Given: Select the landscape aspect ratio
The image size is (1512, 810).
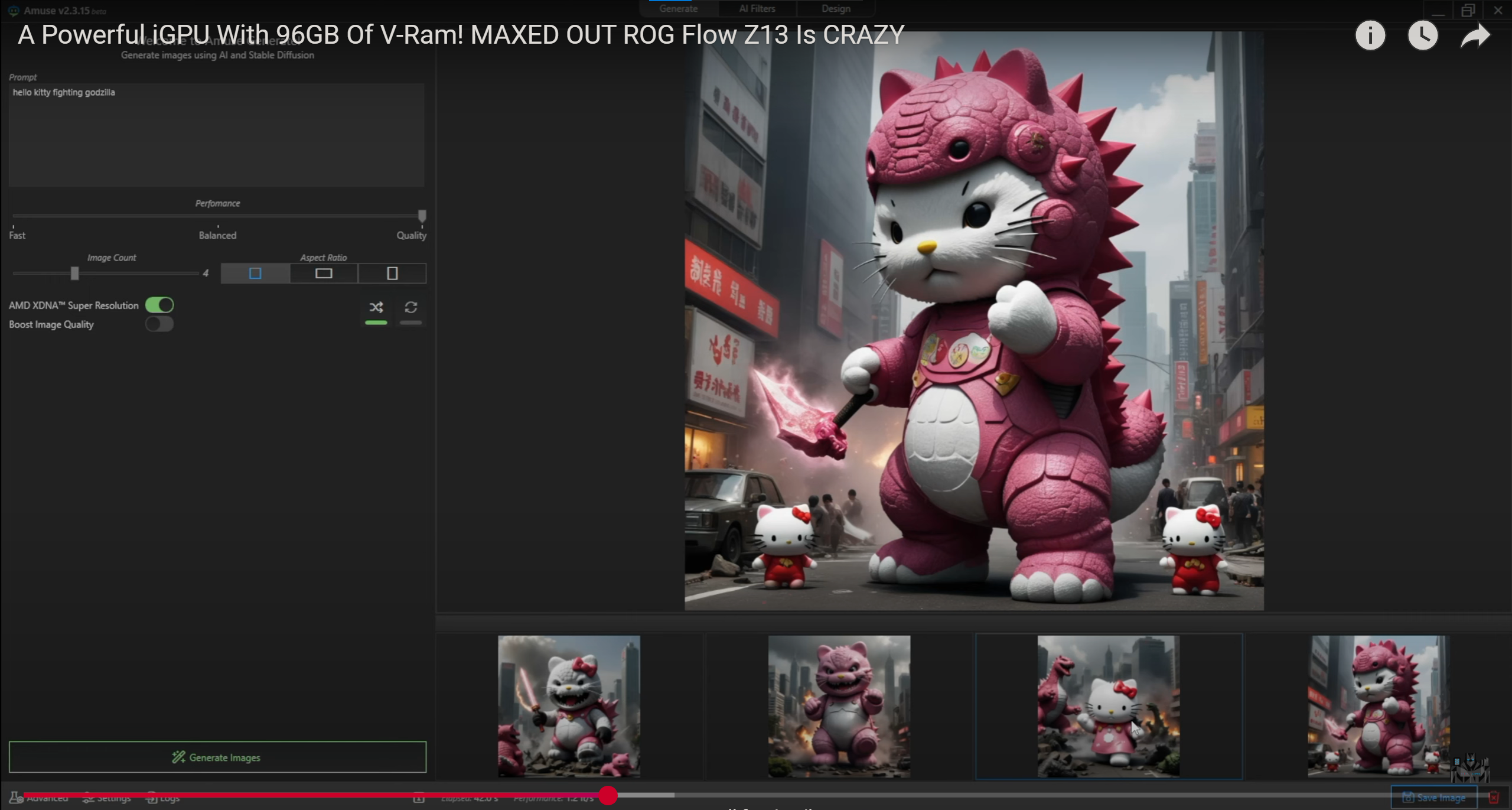Looking at the screenshot, I should pyautogui.click(x=324, y=274).
